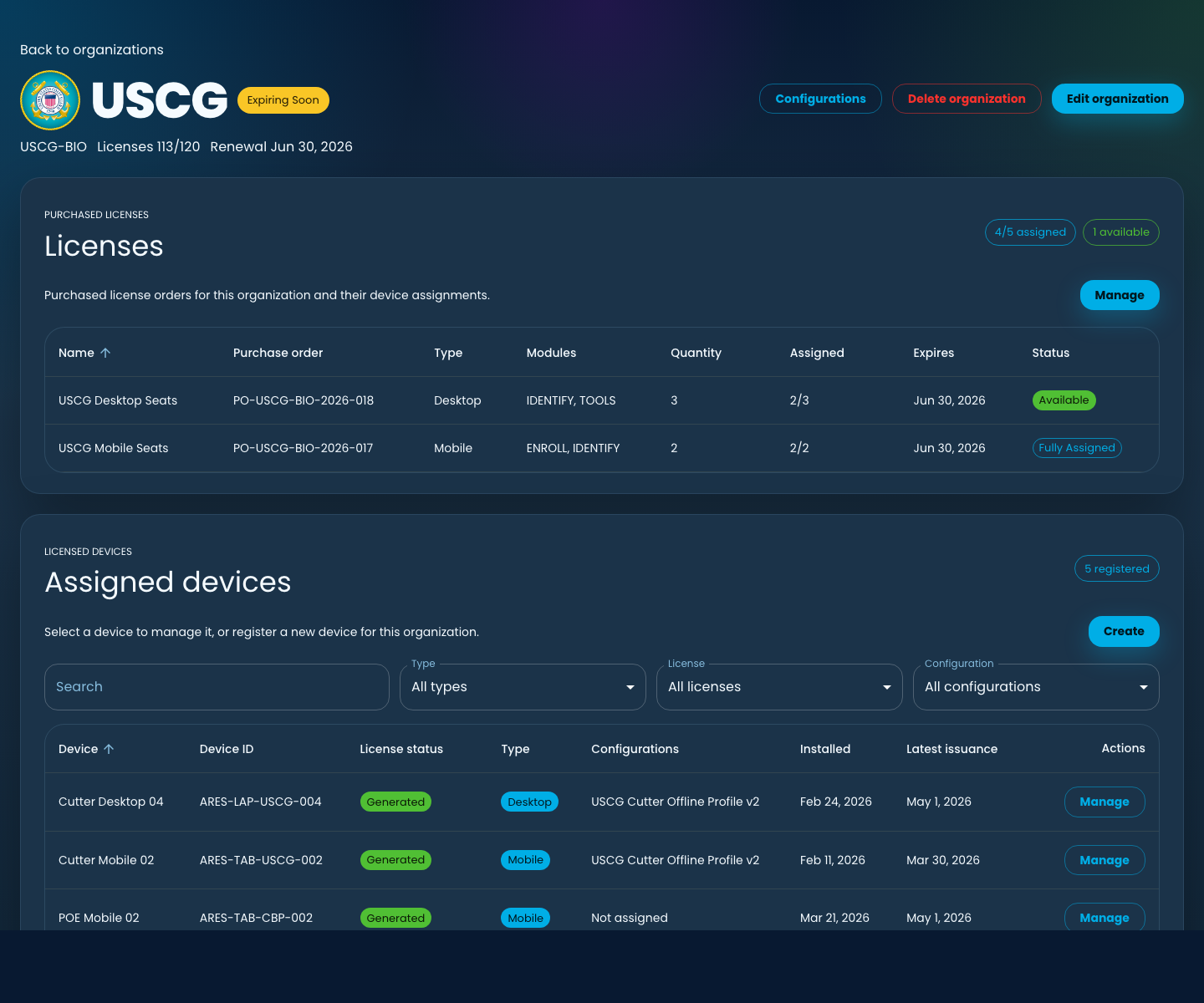Sort devices by Device arrow icon
The width and height of the screenshot is (1204, 1003).
(109, 749)
